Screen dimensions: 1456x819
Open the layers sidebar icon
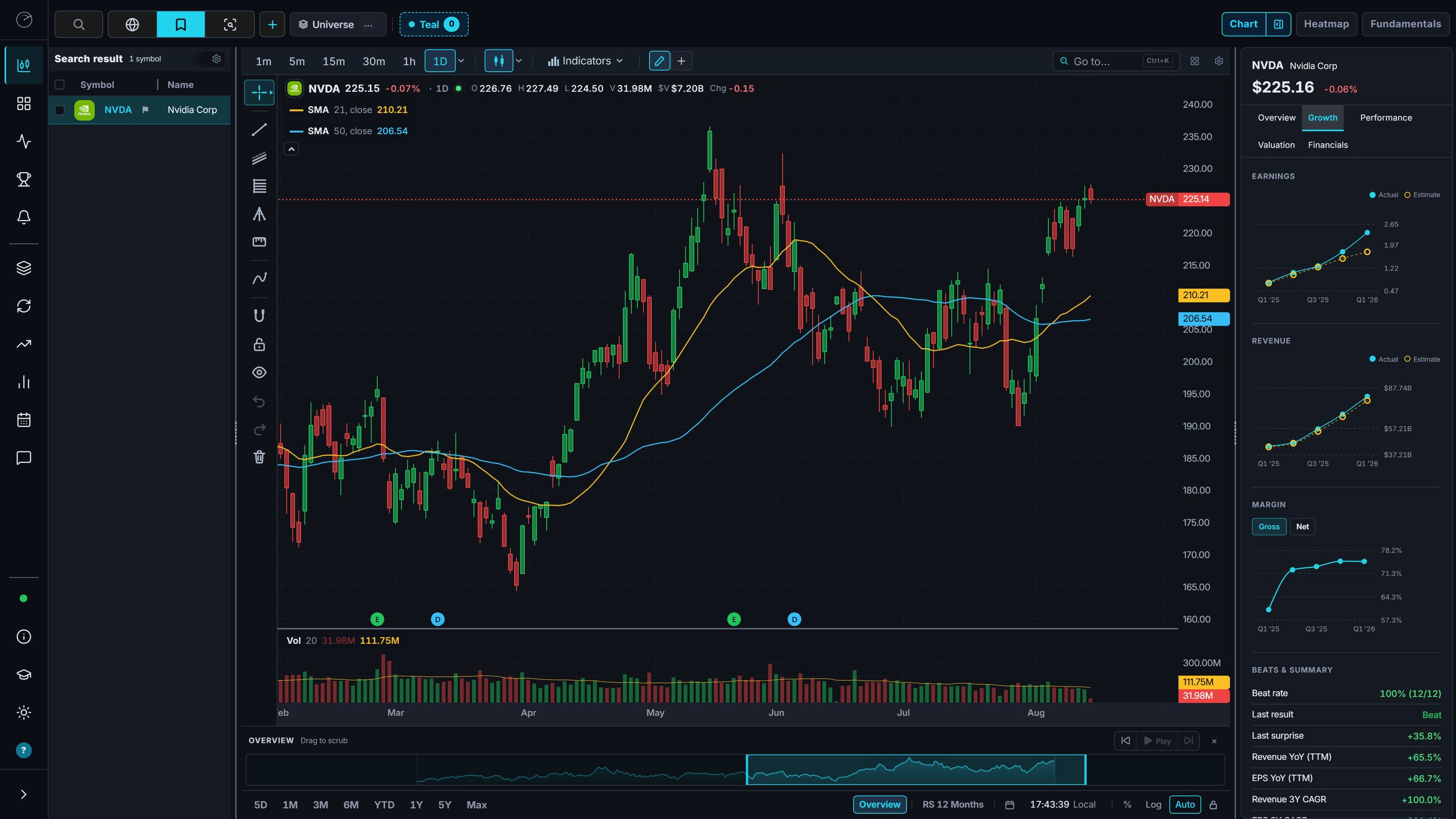pyautogui.click(x=24, y=268)
